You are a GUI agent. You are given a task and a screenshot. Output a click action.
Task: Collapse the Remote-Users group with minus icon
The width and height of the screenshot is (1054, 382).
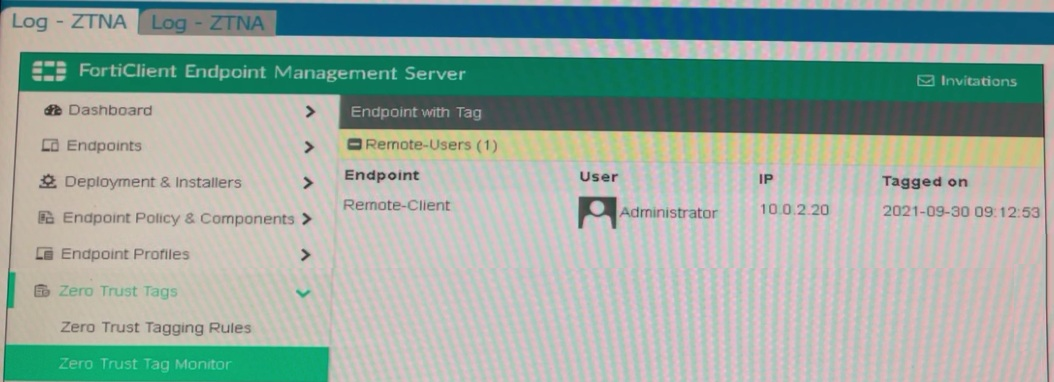point(355,145)
